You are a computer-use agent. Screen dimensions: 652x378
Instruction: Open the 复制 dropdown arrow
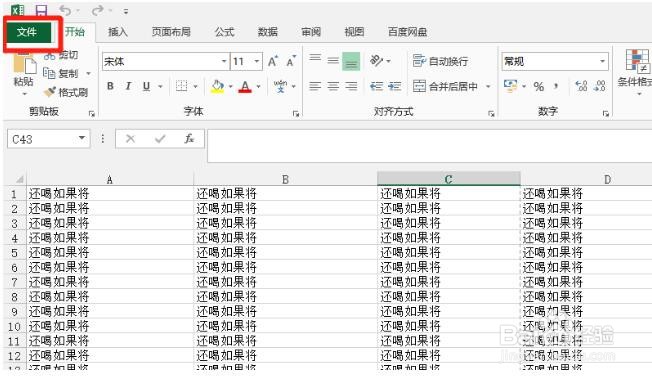89,74
